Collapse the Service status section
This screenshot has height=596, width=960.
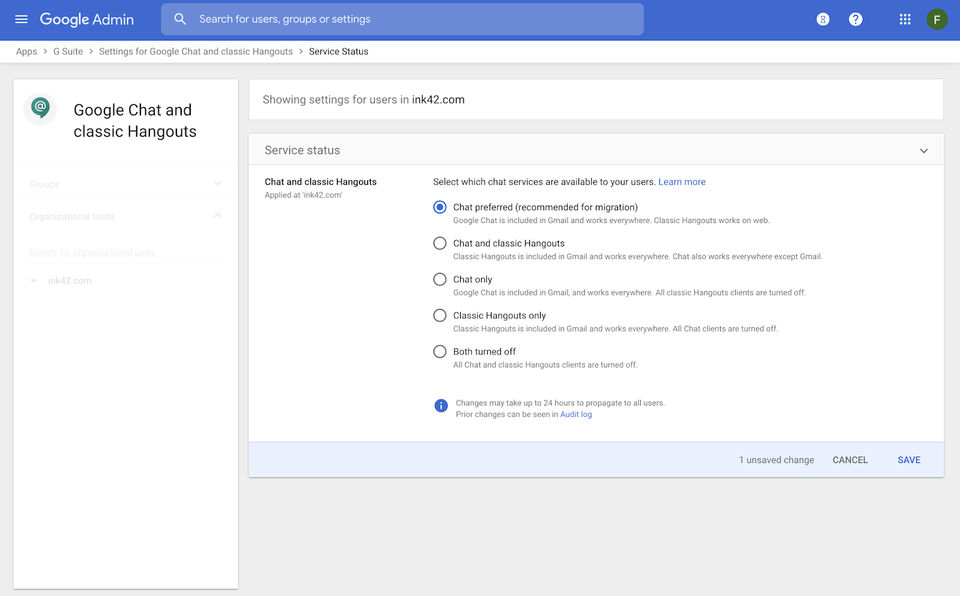coord(924,151)
